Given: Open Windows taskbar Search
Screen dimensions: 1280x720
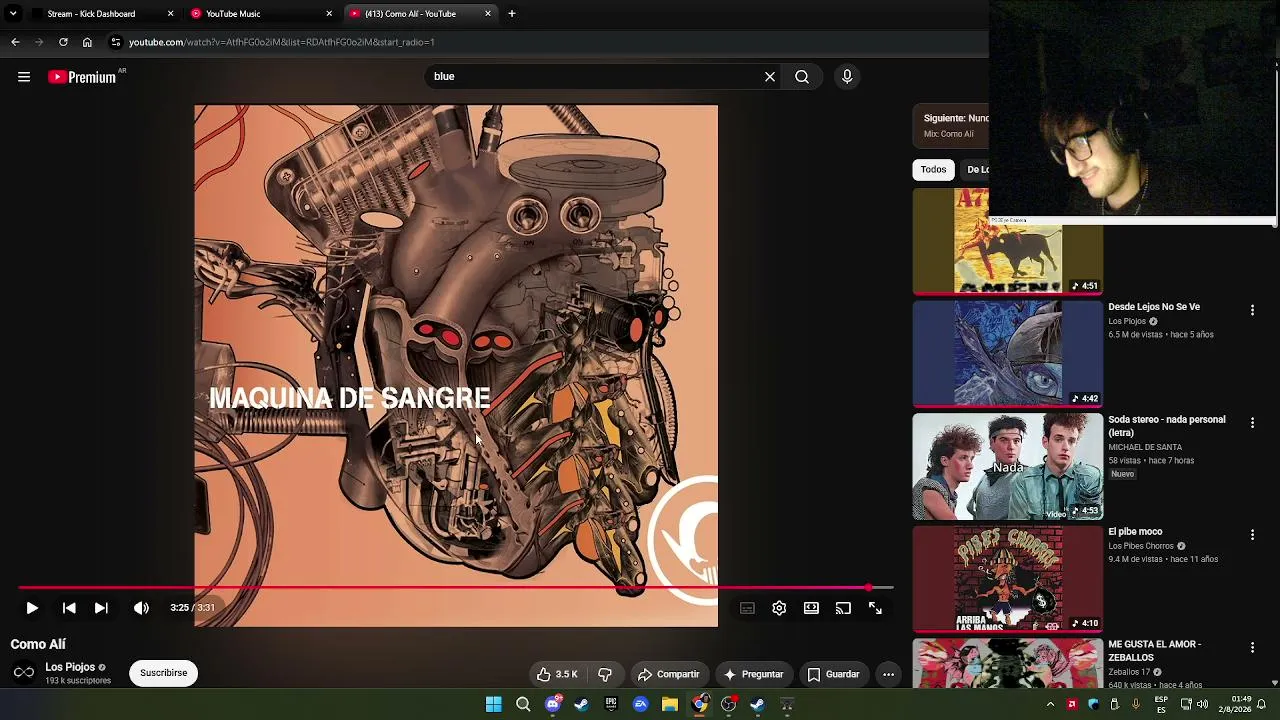Looking at the screenshot, I should (x=523, y=705).
